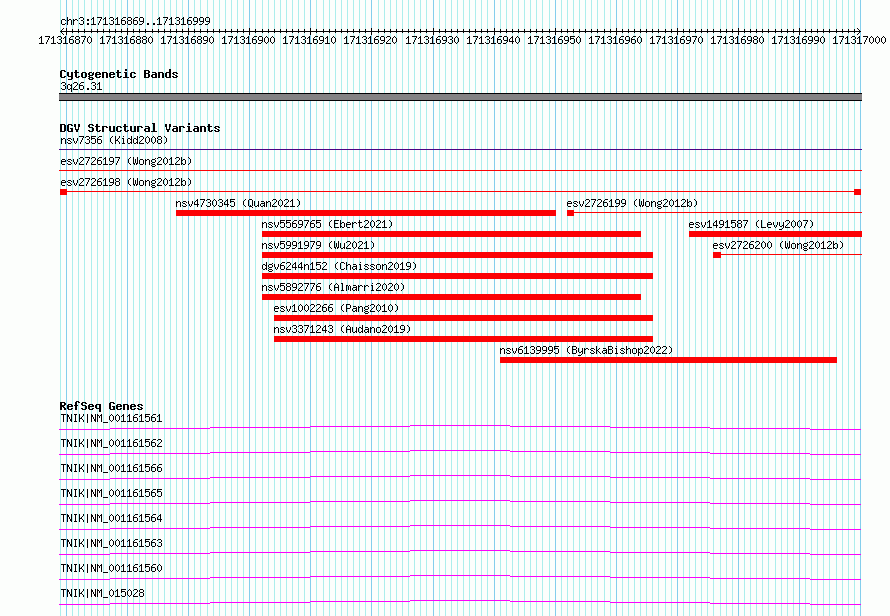Open variant esv2726198 (Wong2012b) label
Image resolution: width=890 pixels, height=616 pixels.
click(x=126, y=182)
